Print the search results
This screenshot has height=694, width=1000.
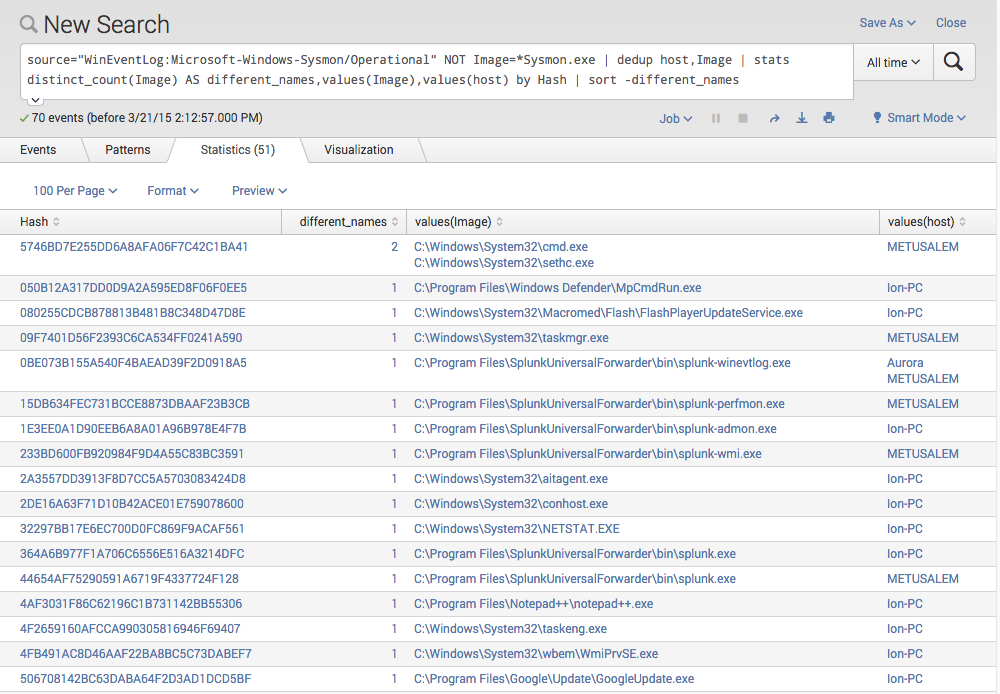pyautogui.click(x=828, y=118)
